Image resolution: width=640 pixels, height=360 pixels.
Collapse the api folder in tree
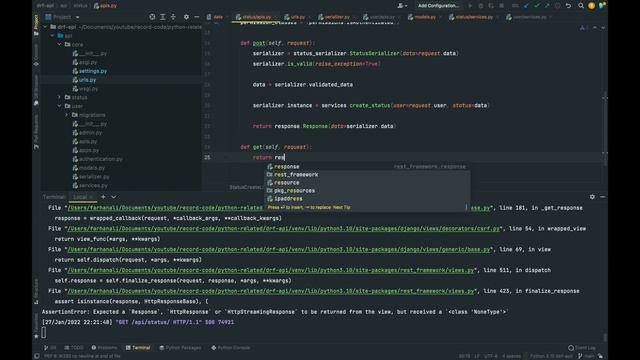(52, 36)
